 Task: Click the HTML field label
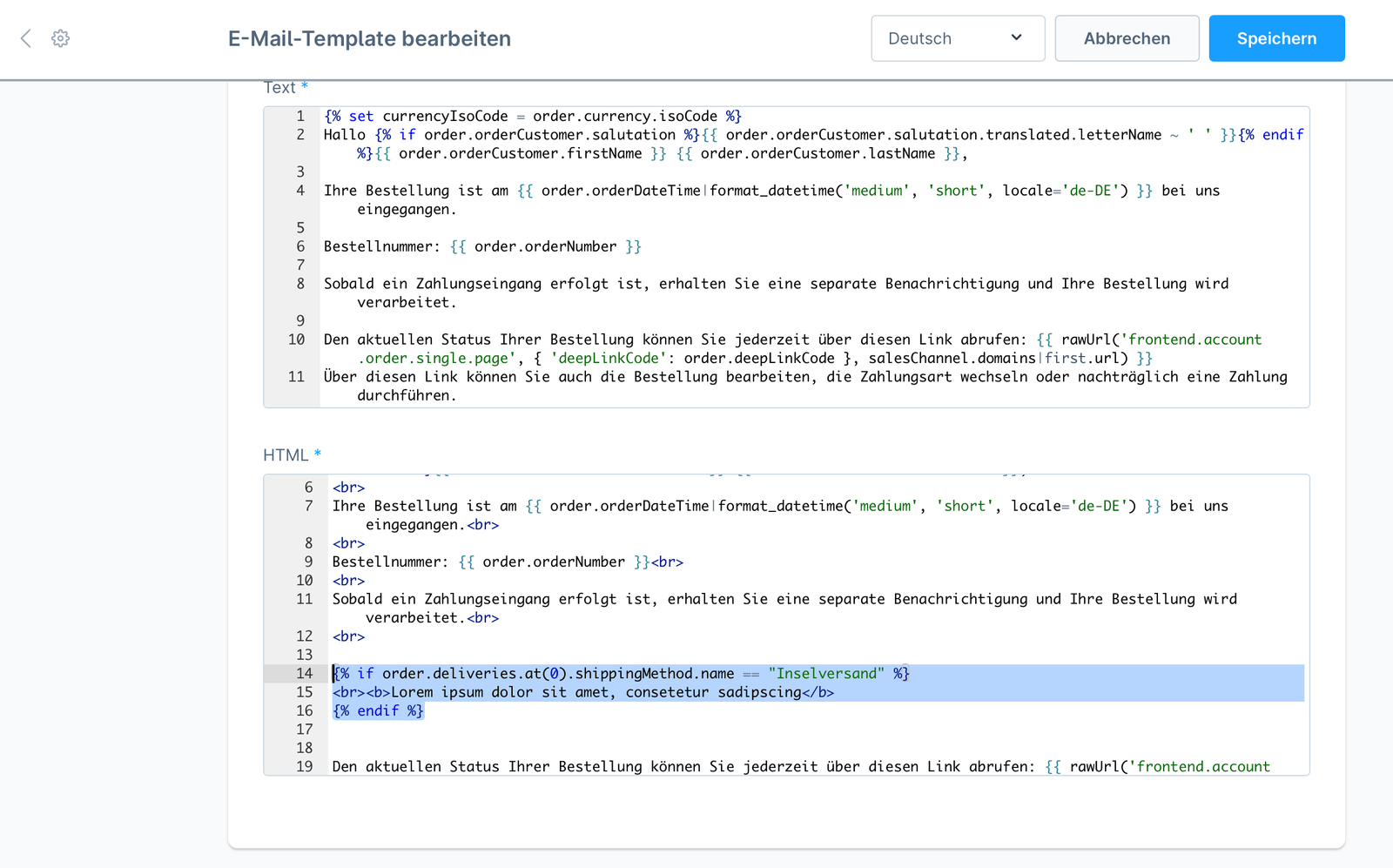[x=286, y=455]
